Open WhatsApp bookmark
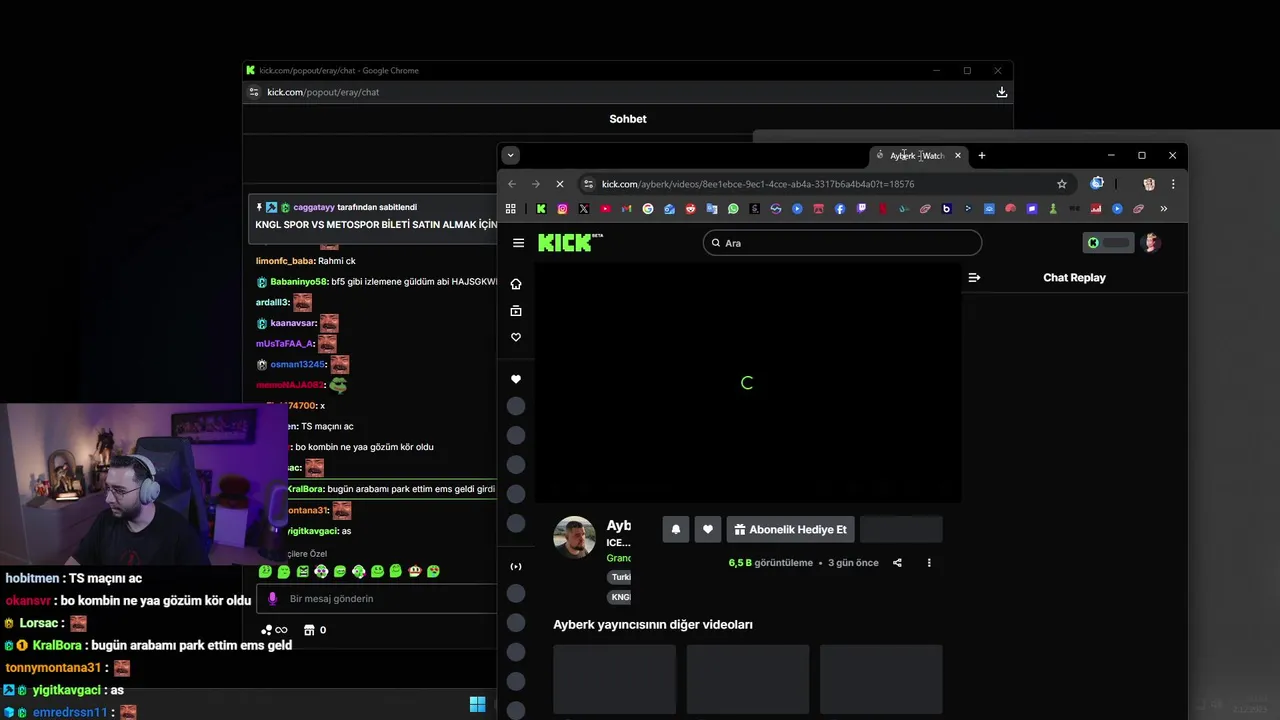This screenshot has width=1280, height=720. pos(733,209)
